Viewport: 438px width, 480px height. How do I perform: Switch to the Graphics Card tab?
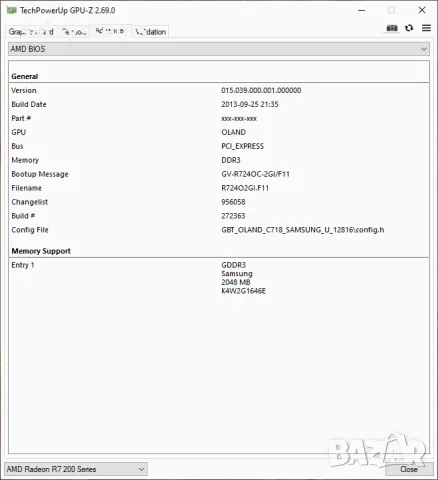pos(31,32)
